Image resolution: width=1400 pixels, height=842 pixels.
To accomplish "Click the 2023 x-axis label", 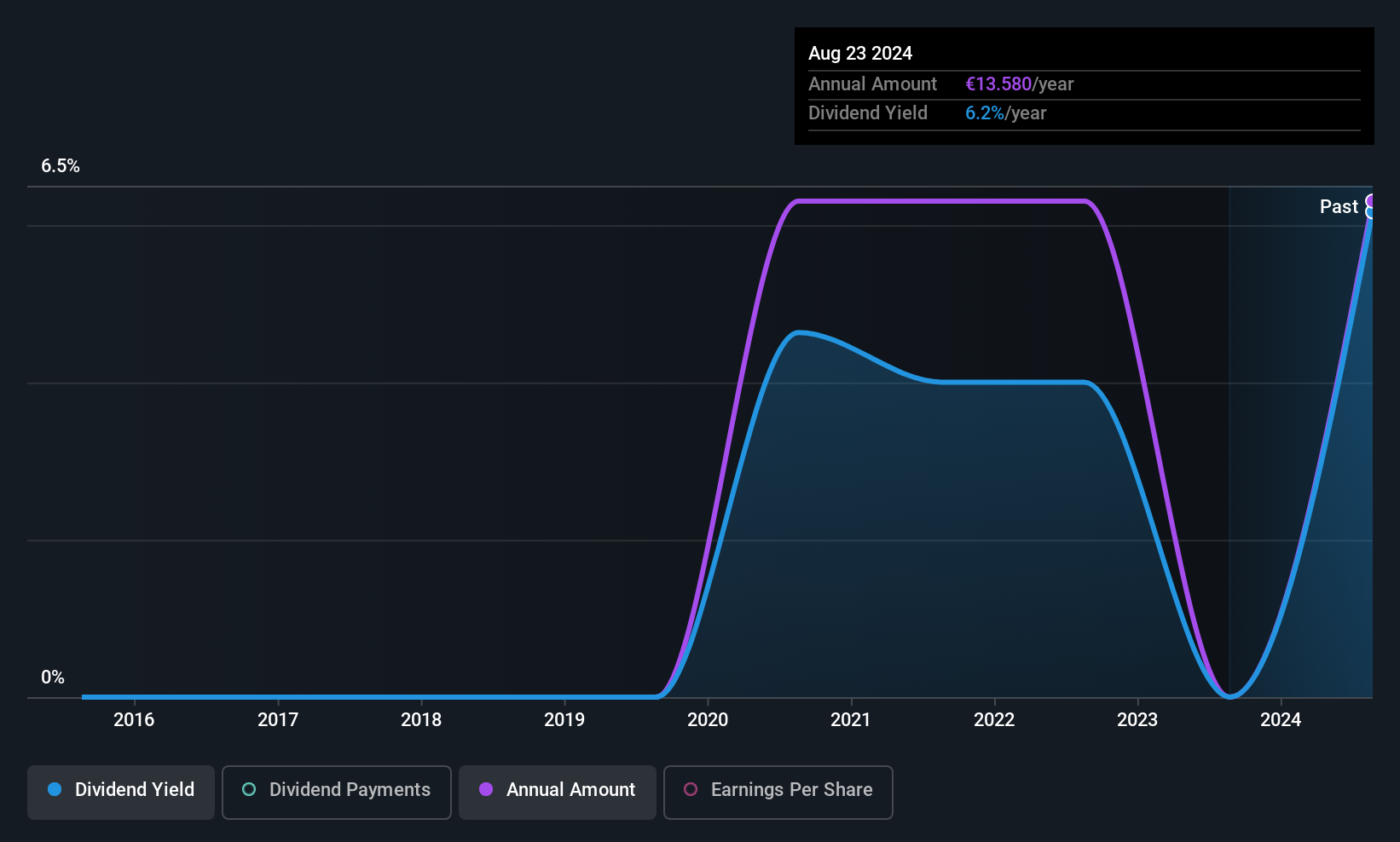I will coord(1137,719).
